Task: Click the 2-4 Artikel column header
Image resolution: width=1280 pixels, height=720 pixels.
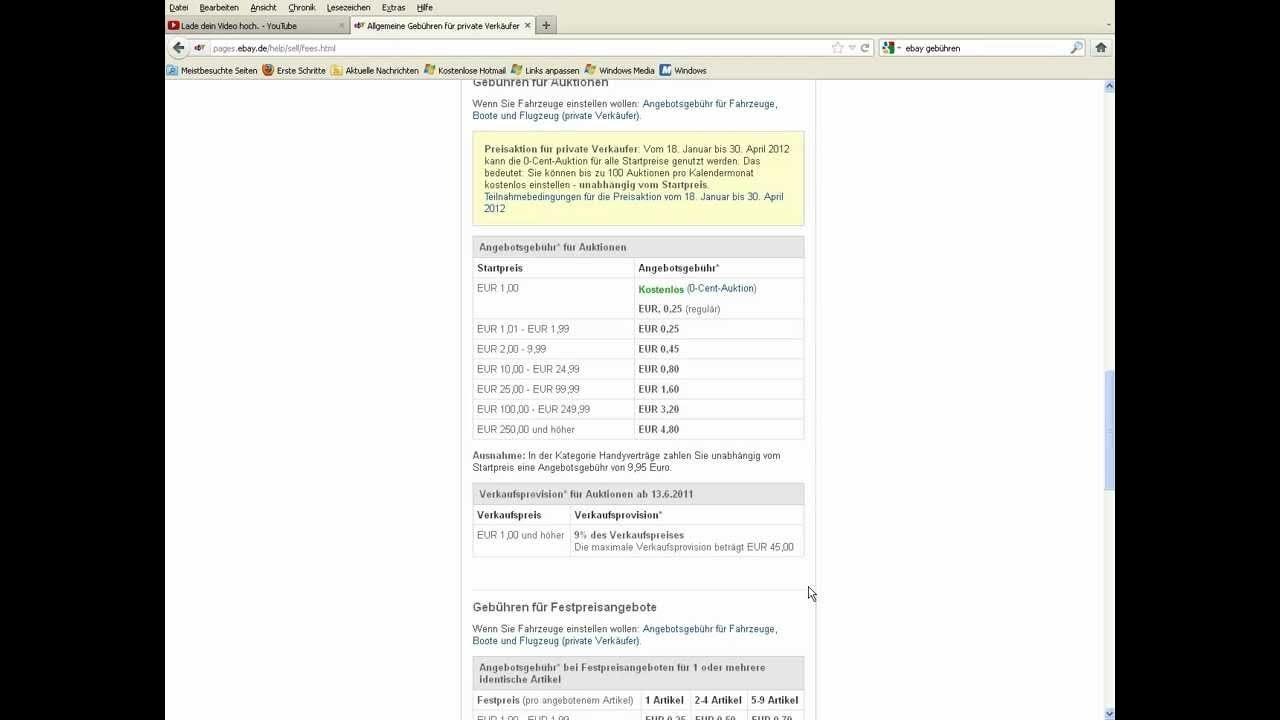Action: click(x=718, y=700)
